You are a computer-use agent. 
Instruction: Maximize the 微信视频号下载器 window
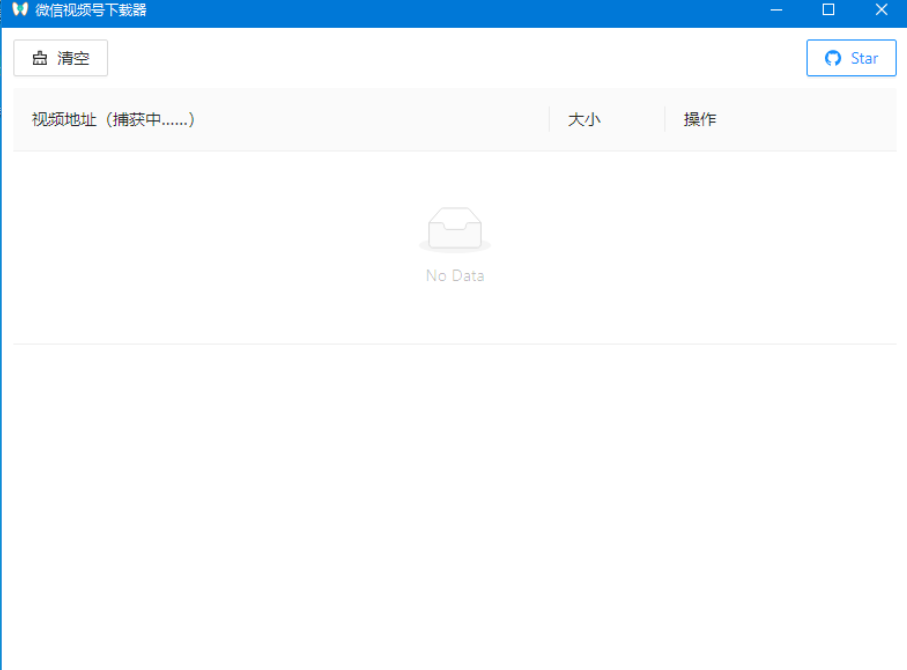point(828,10)
